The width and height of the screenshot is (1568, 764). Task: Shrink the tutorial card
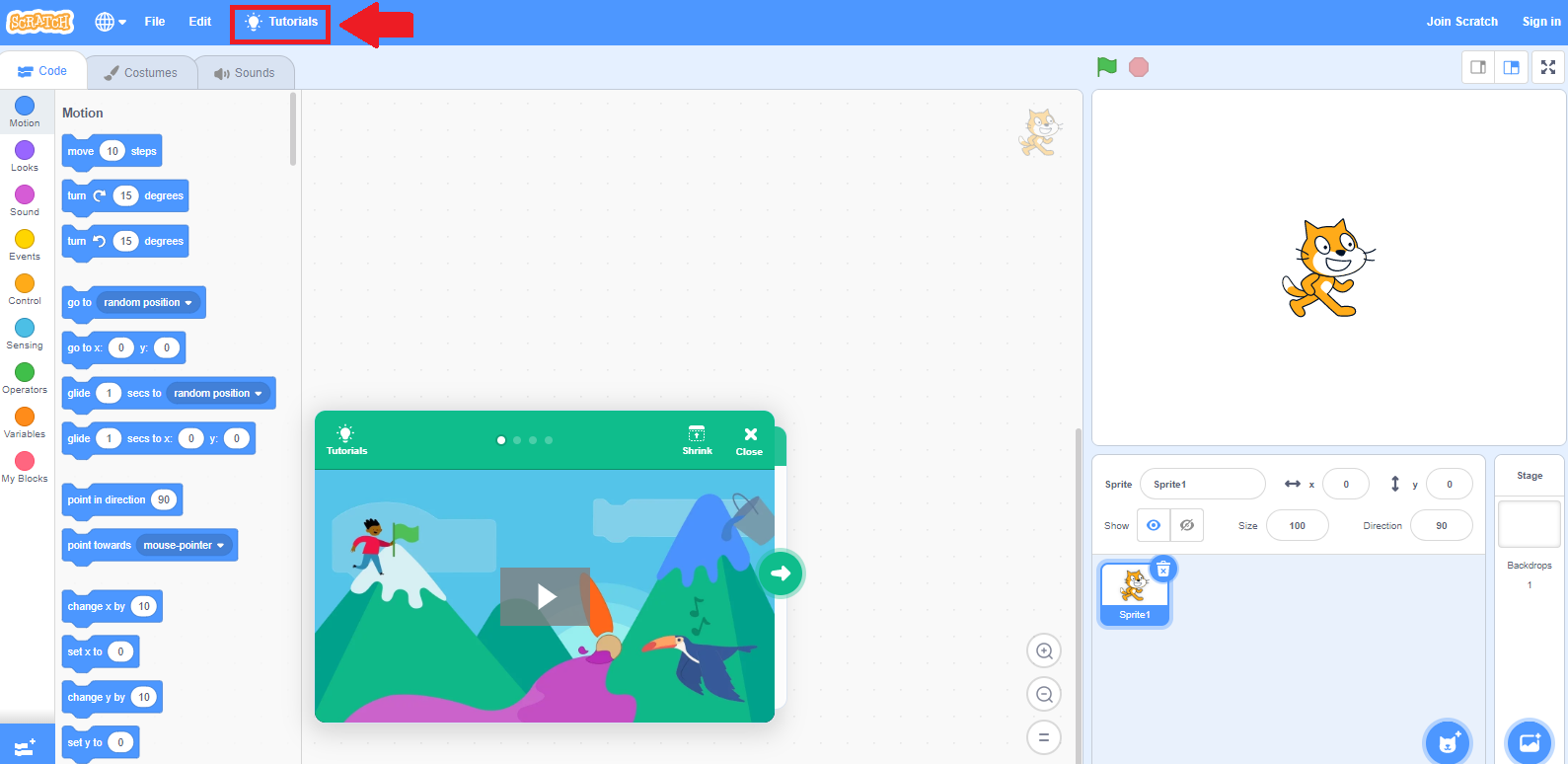pos(697,440)
